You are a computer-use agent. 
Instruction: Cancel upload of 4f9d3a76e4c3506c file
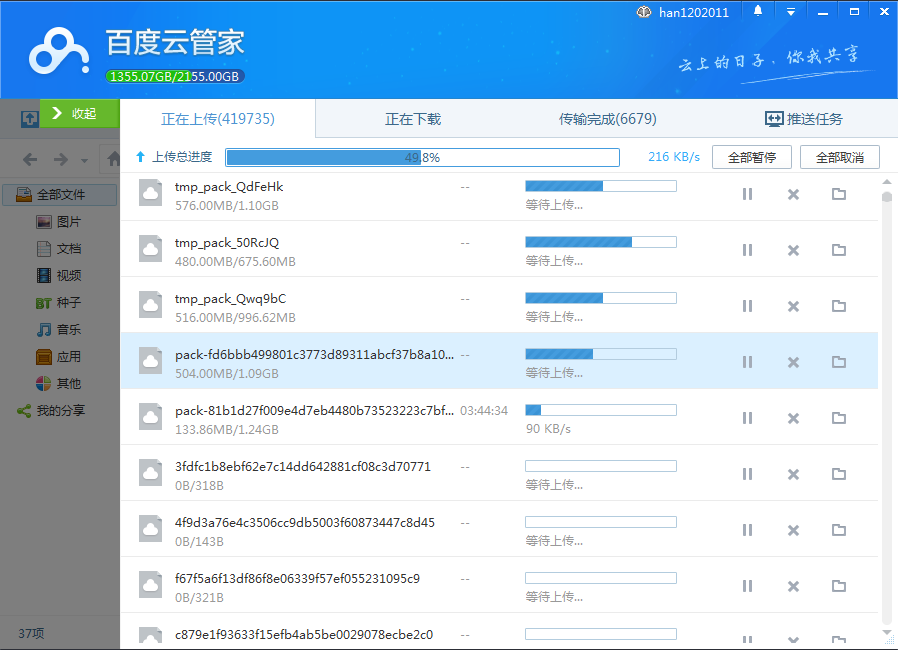pos(793,530)
